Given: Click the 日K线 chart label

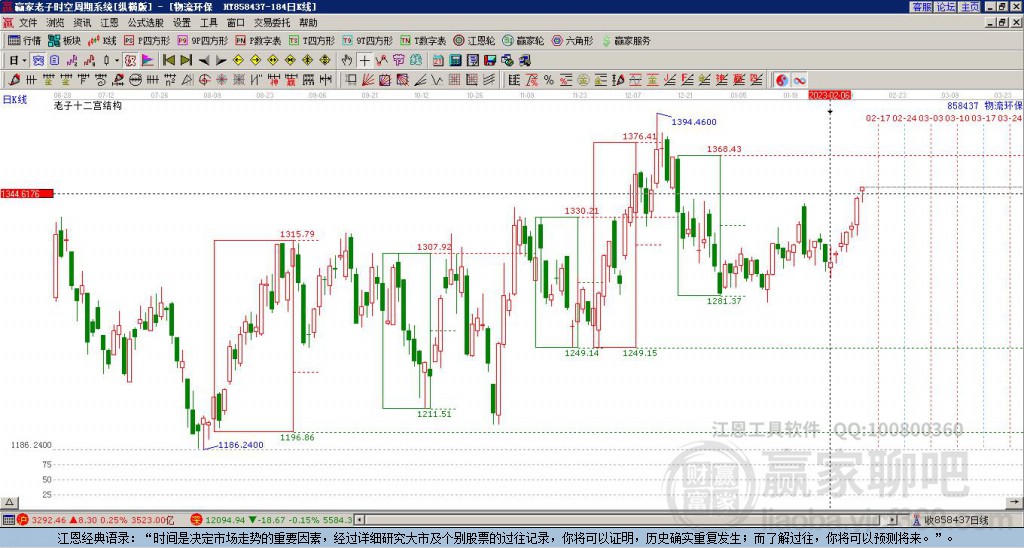Looking at the screenshot, I should tap(15, 99).
